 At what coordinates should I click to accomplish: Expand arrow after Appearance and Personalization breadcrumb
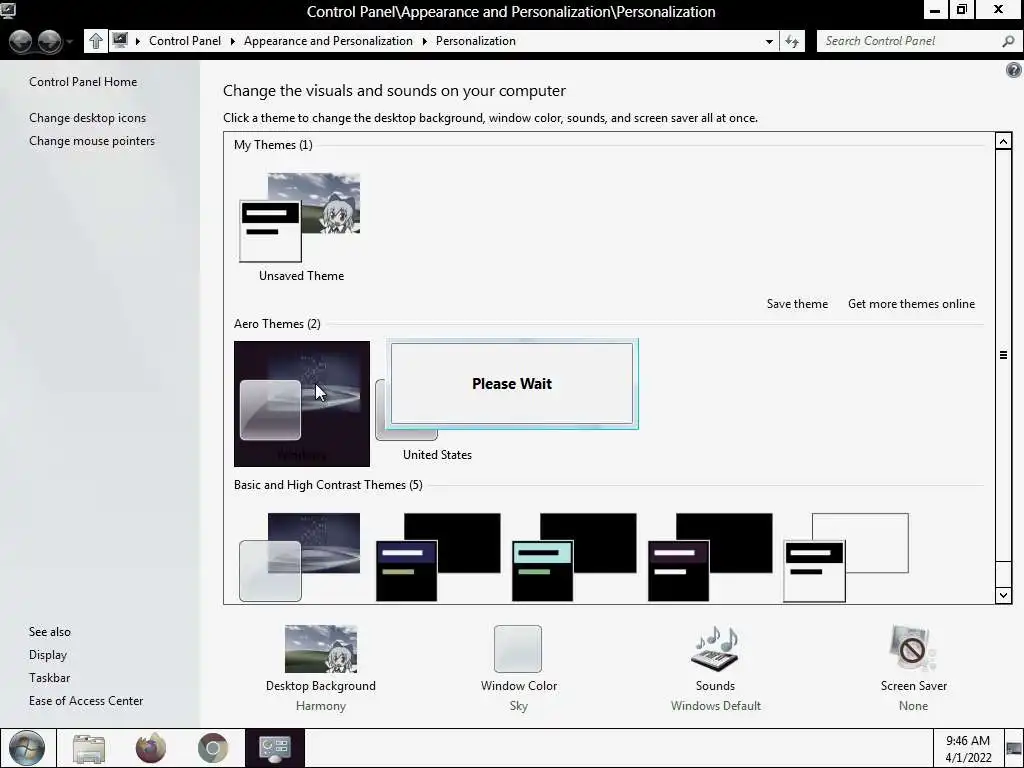tap(424, 41)
